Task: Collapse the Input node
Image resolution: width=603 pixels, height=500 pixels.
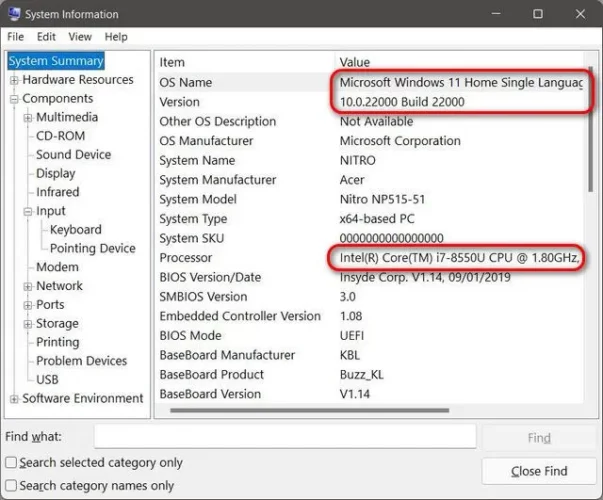Action: click(x=28, y=212)
